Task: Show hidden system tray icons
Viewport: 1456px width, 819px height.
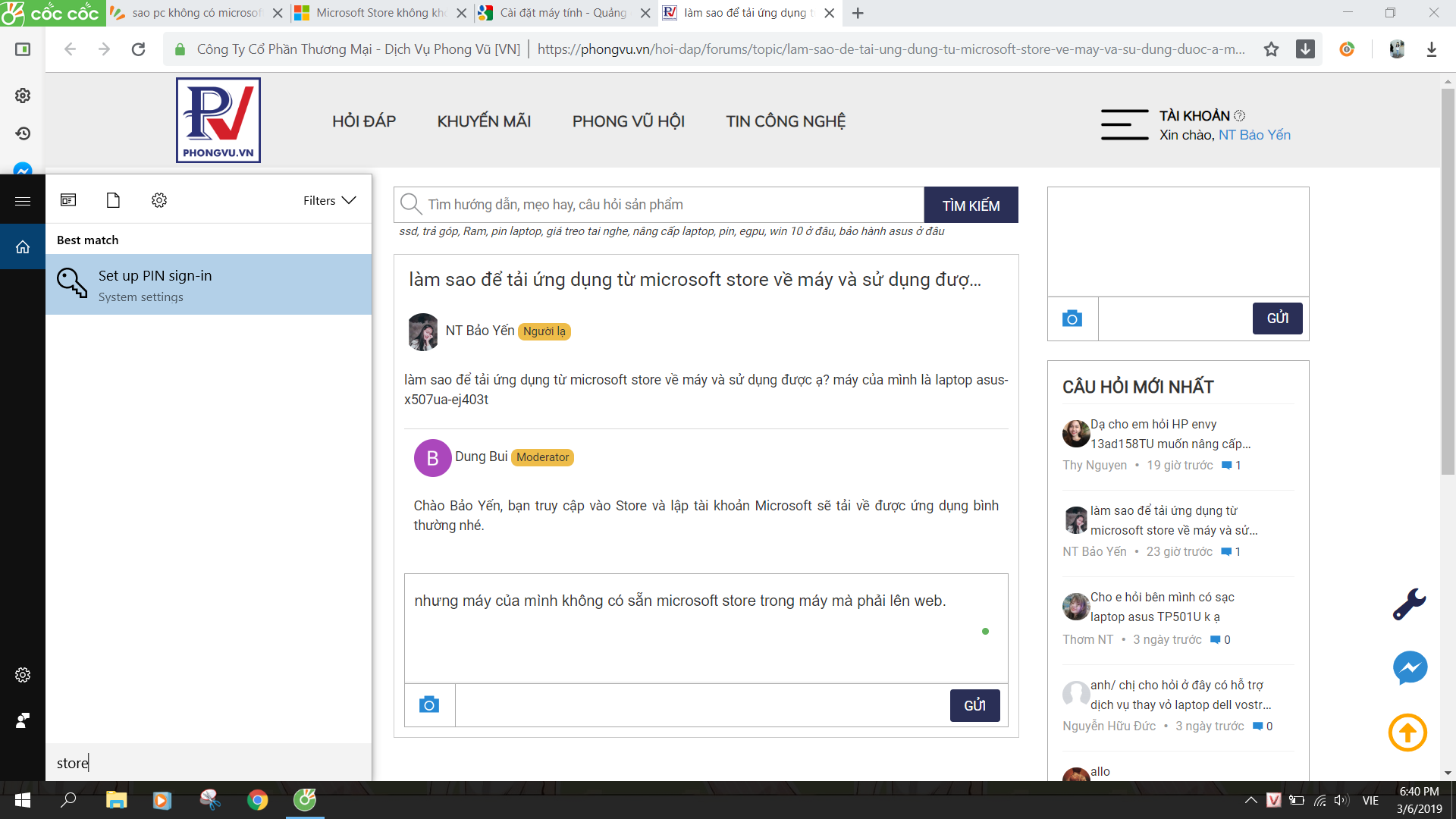Action: pyautogui.click(x=1250, y=800)
